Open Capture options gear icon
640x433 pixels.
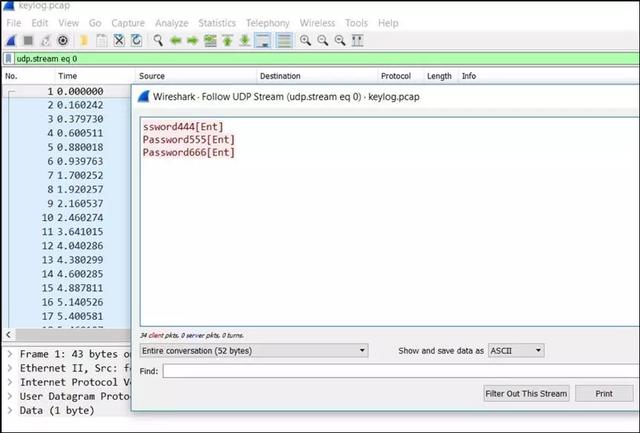pos(63,40)
